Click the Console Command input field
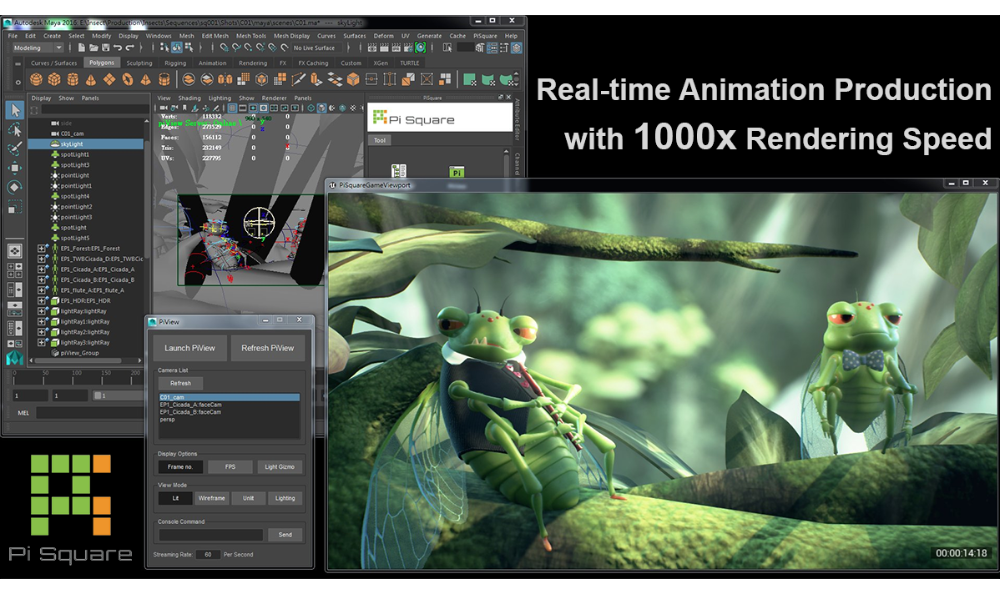This screenshot has height=600, width=1000. pyautogui.click(x=211, y=535)
